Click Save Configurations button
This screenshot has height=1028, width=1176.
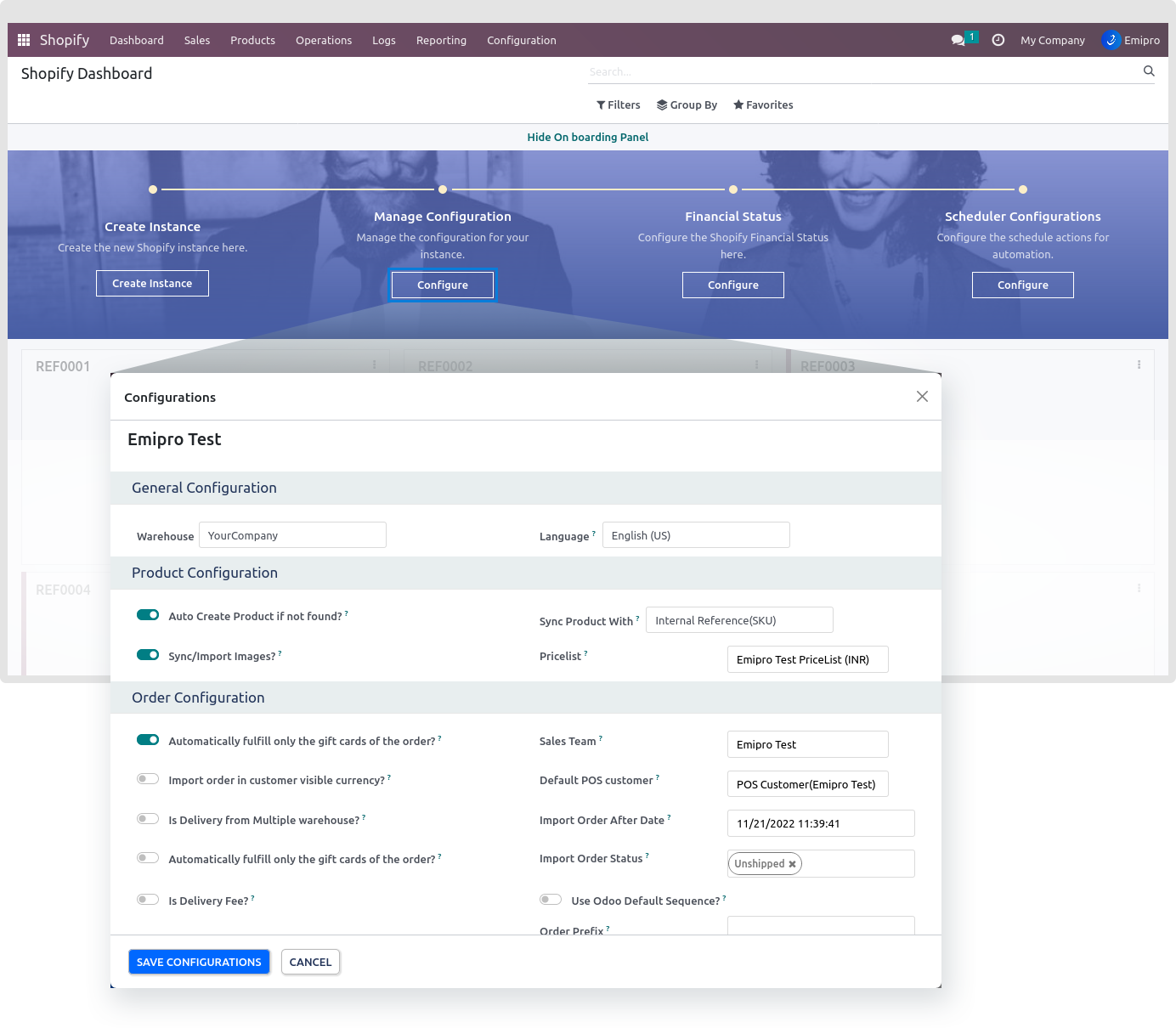(x=199, y=962)
